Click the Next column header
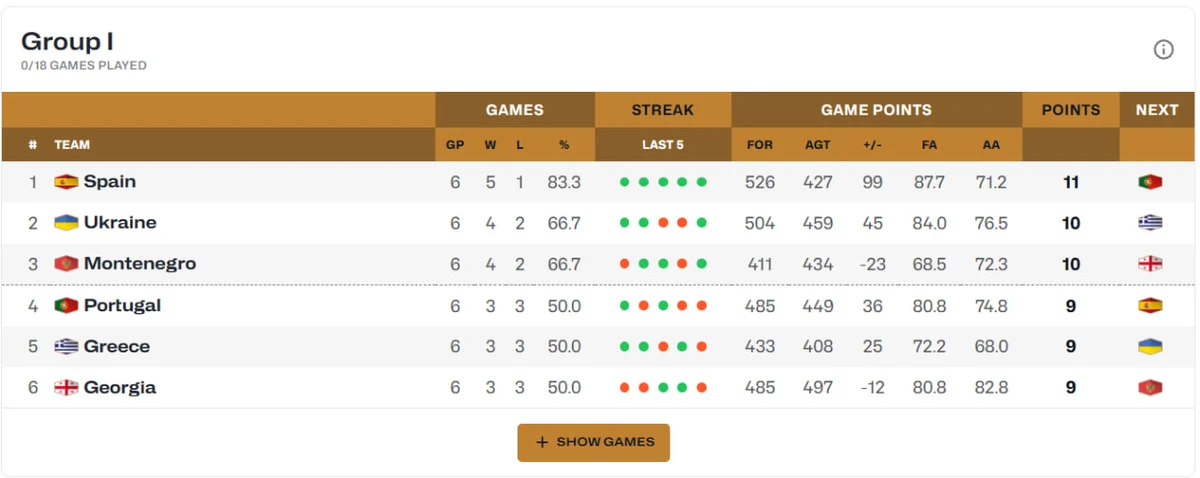The height and width of the screenshot is (478, 1200). (1157, 110)
